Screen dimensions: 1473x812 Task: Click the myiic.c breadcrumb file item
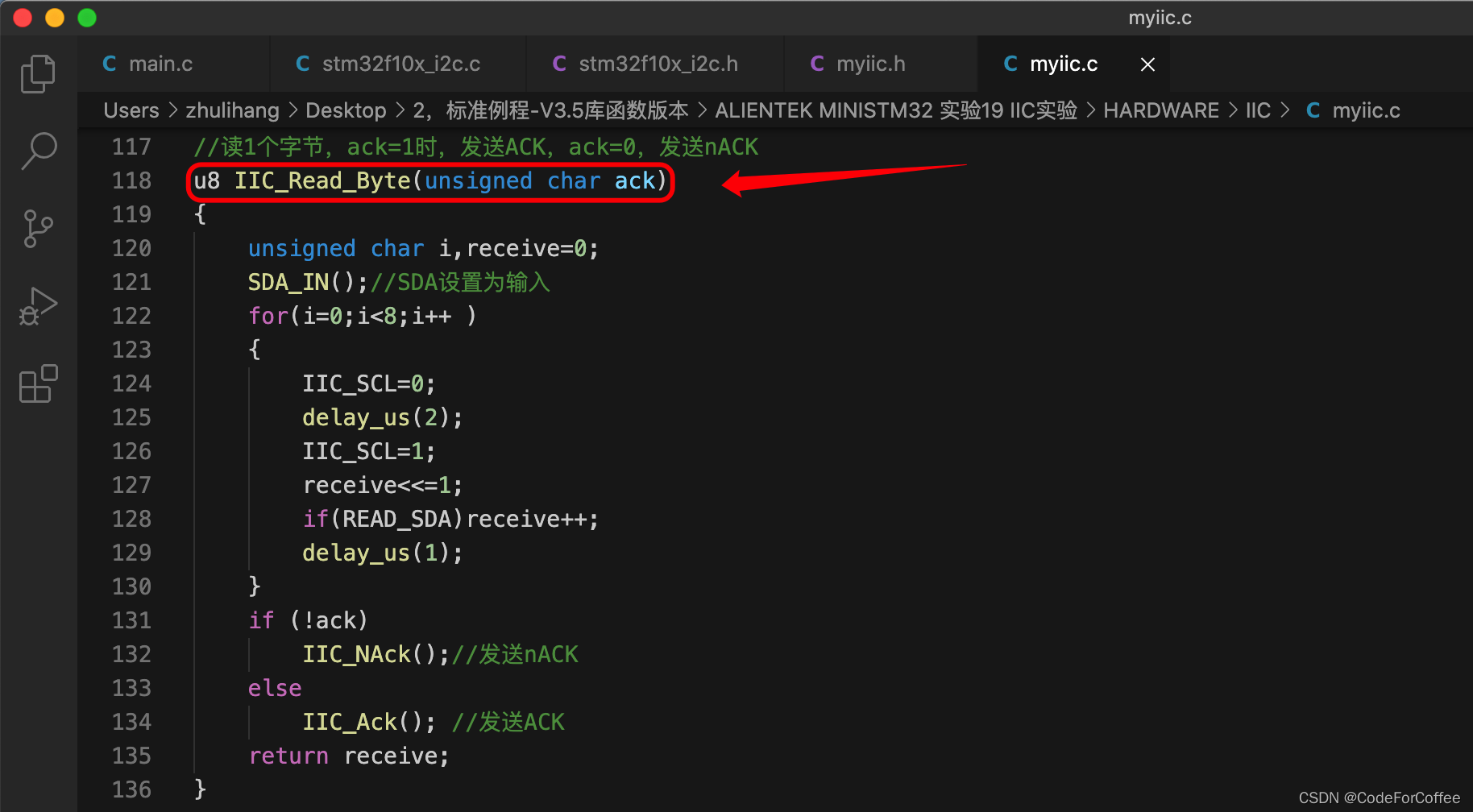click(1365, 110)
